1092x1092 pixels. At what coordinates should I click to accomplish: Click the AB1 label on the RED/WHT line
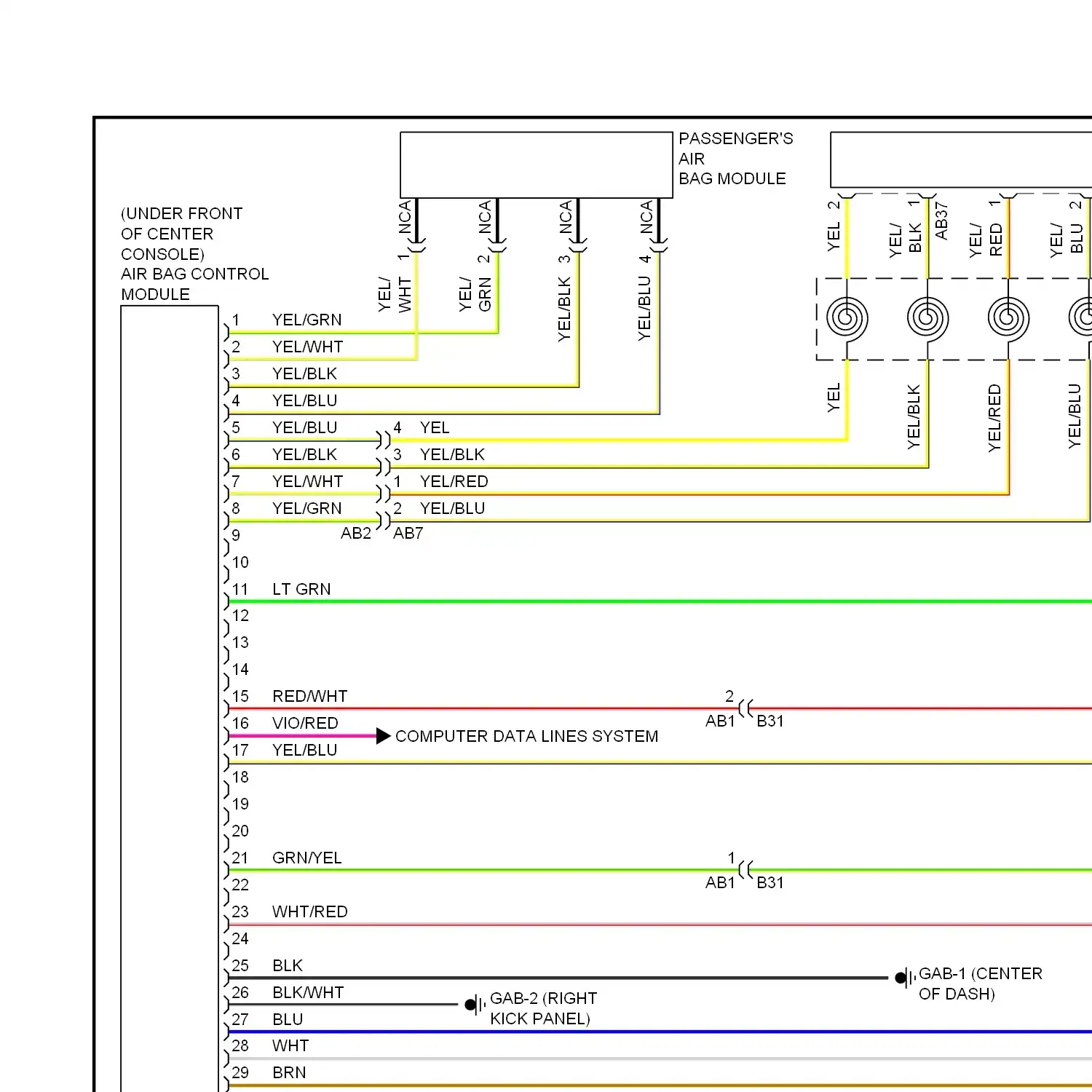coord(720,721)
